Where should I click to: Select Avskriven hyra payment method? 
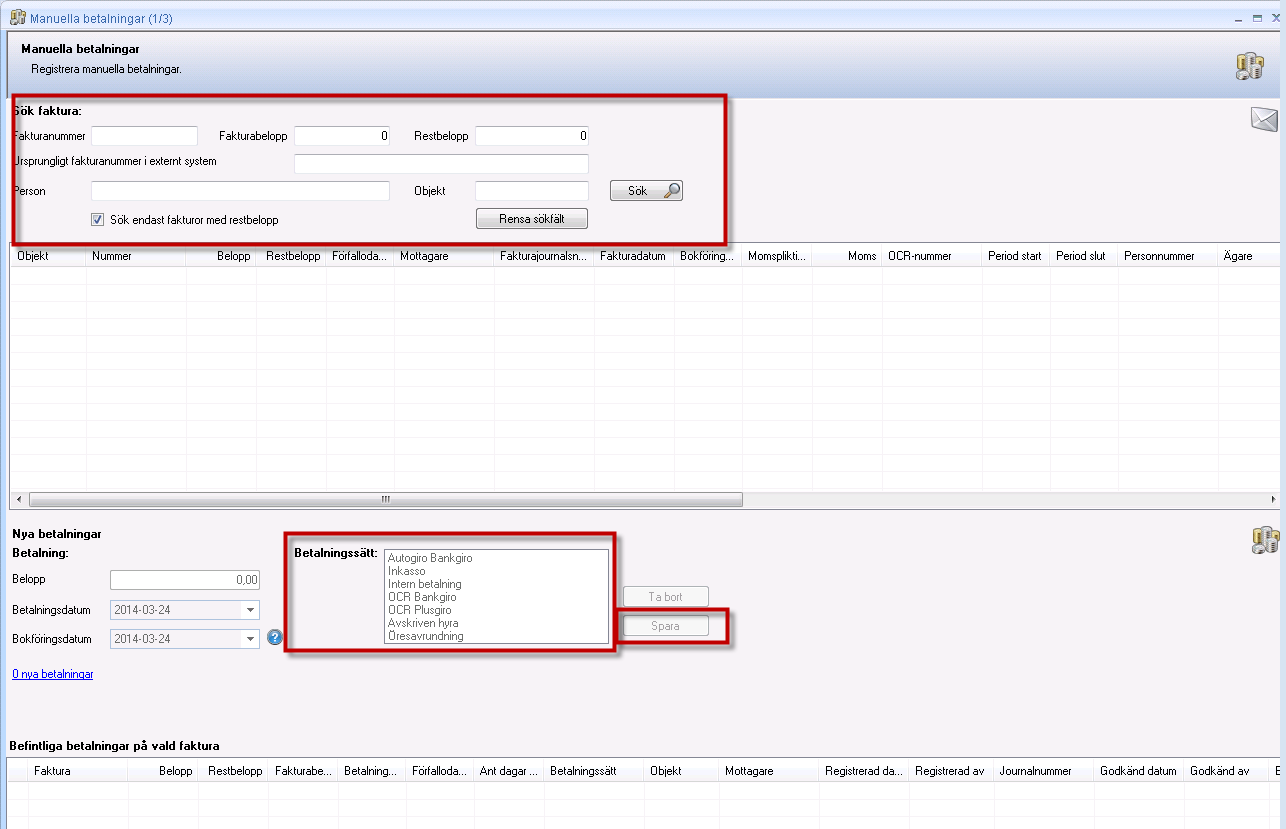point(423,623)
